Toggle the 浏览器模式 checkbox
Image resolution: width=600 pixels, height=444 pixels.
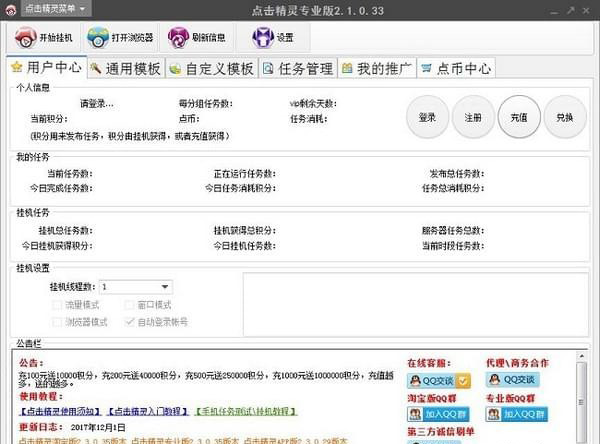(x=58, y=322)
